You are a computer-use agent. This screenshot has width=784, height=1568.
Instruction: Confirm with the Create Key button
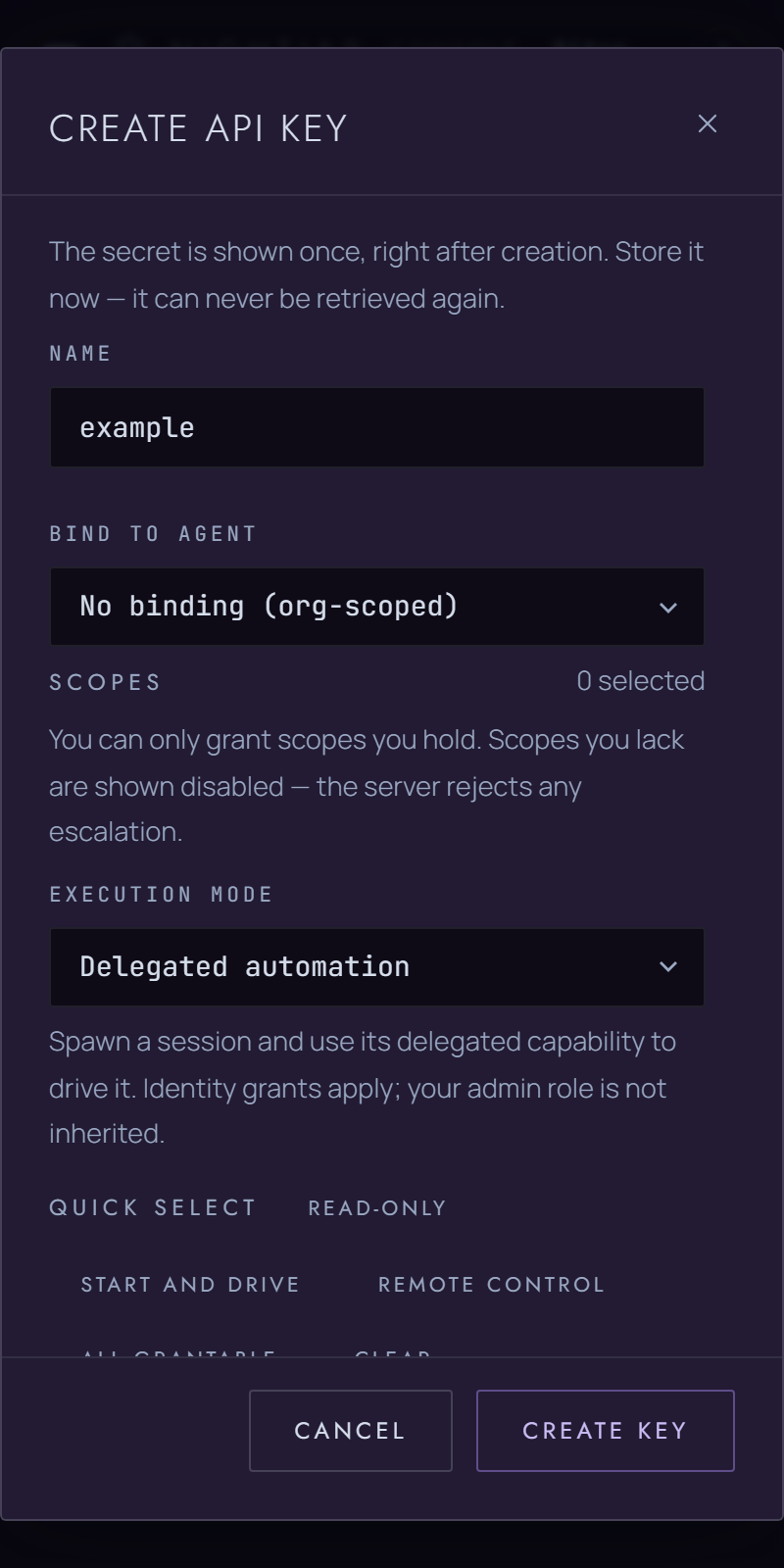[x=606, y=1431]
